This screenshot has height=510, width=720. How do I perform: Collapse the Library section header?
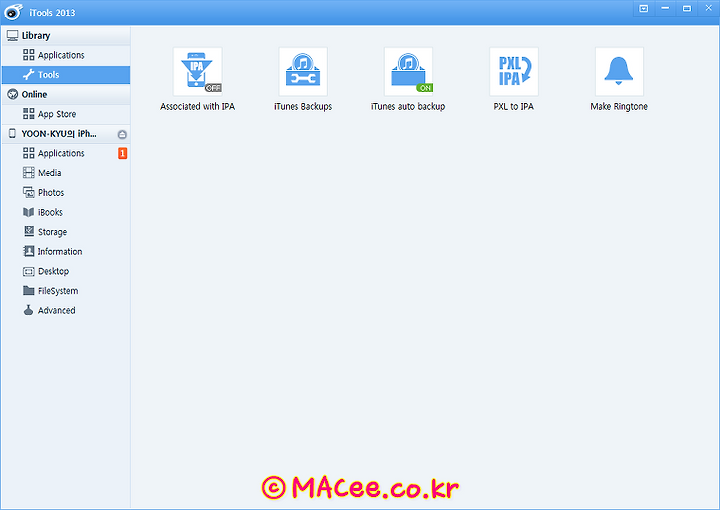pos(66,35)
